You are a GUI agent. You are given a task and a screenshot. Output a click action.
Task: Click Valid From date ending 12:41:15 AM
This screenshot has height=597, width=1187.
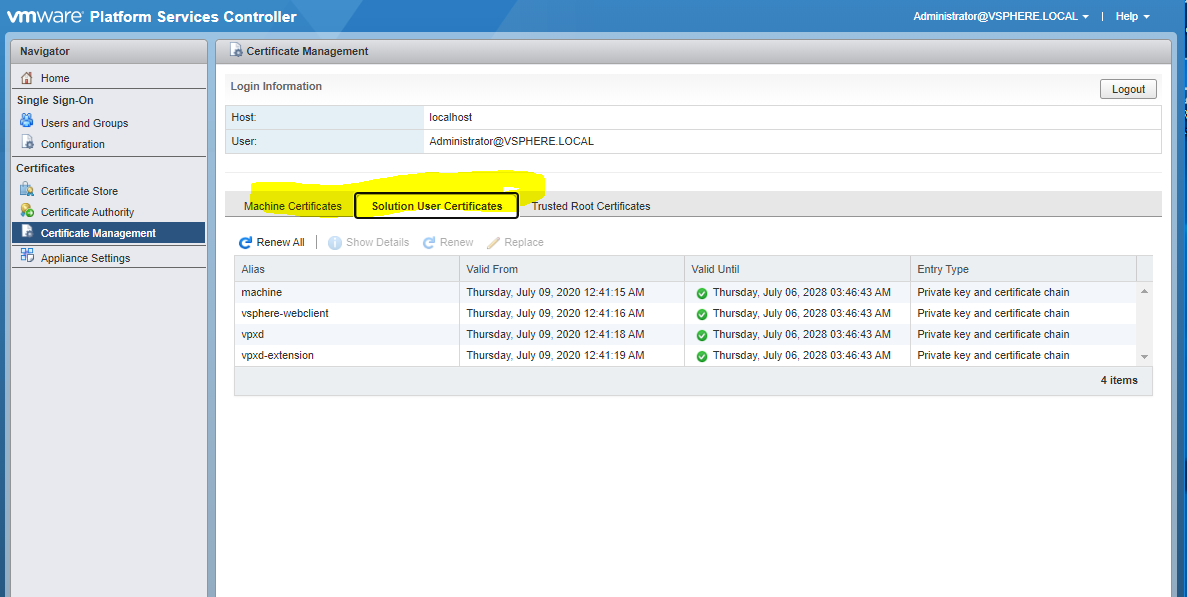pyautogui.click(x=555, y=292)
